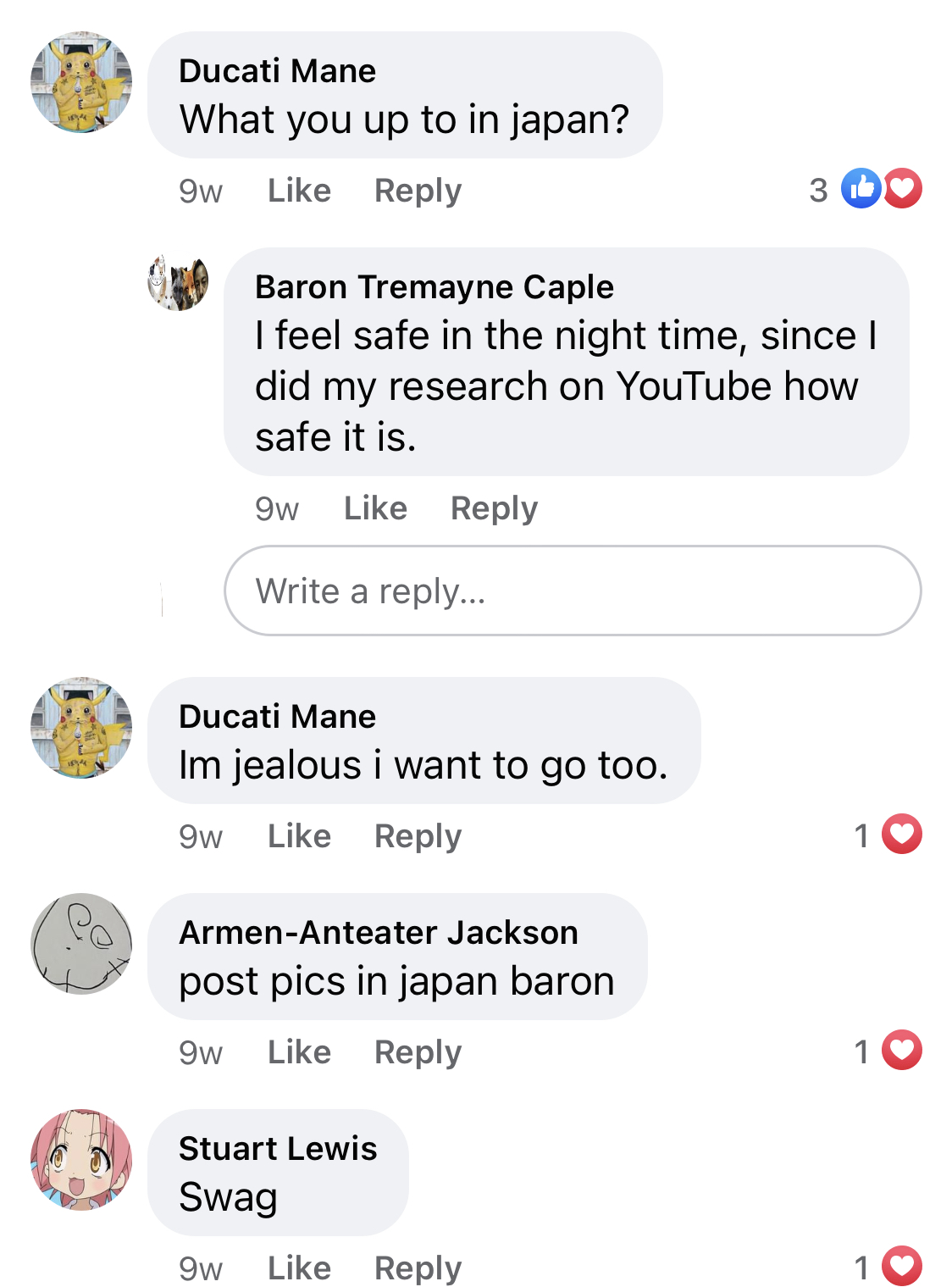View heart reaction on "Im jealous" comment

pos(902,835)
